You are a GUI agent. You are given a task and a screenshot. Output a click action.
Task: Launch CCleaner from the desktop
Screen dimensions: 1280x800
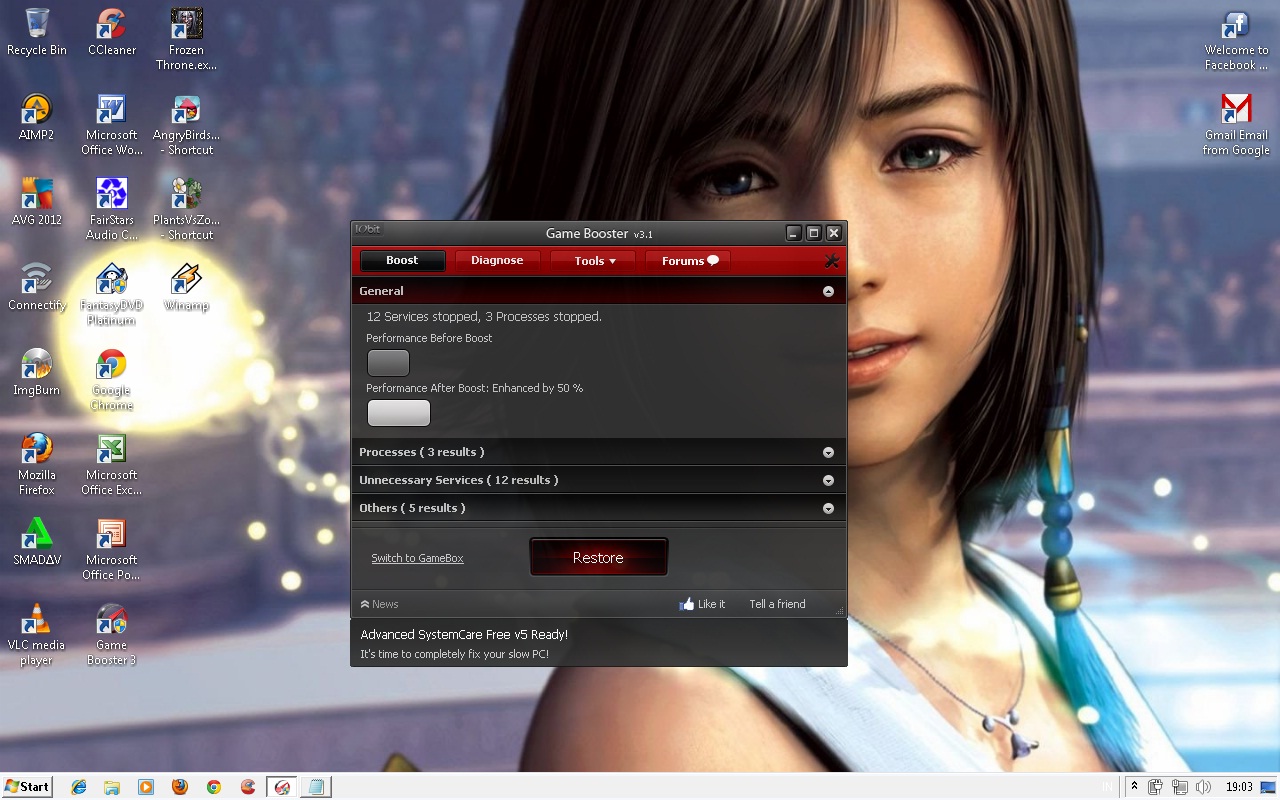(112, 32)
